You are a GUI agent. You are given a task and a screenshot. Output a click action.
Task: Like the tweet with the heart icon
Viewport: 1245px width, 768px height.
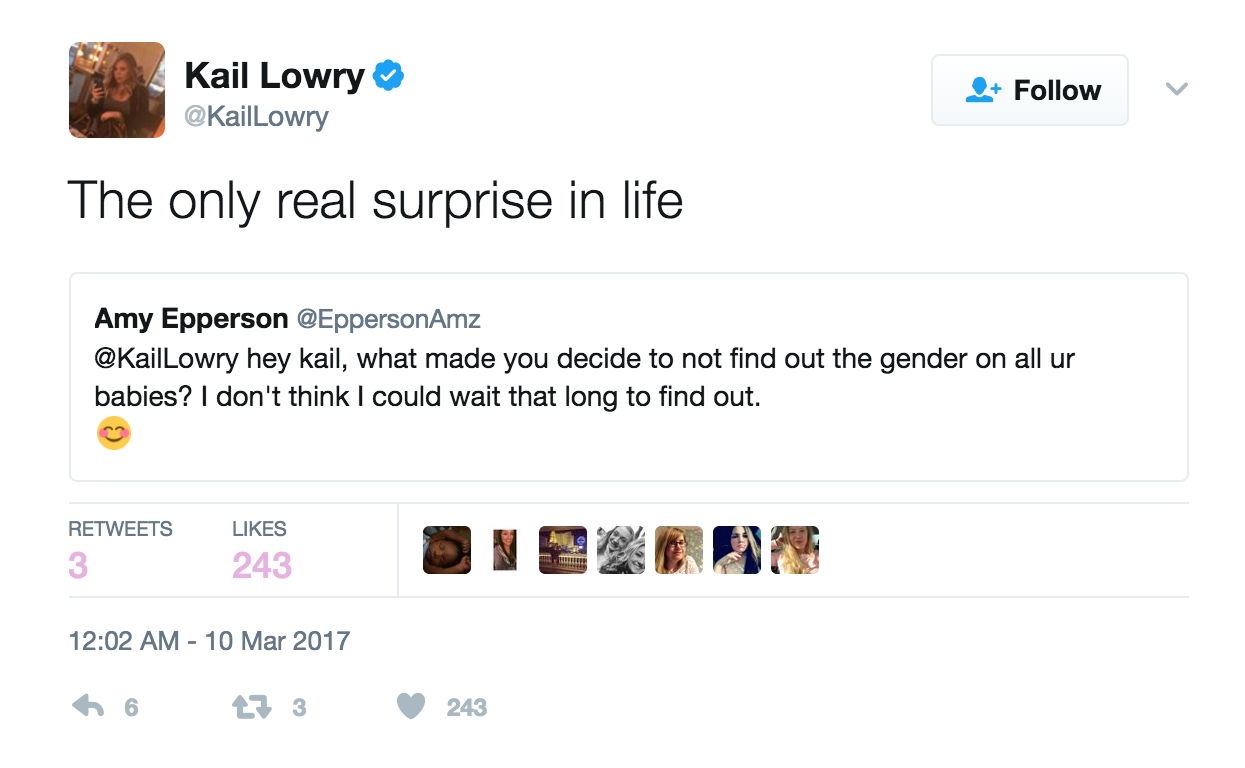tap(411, 707)
